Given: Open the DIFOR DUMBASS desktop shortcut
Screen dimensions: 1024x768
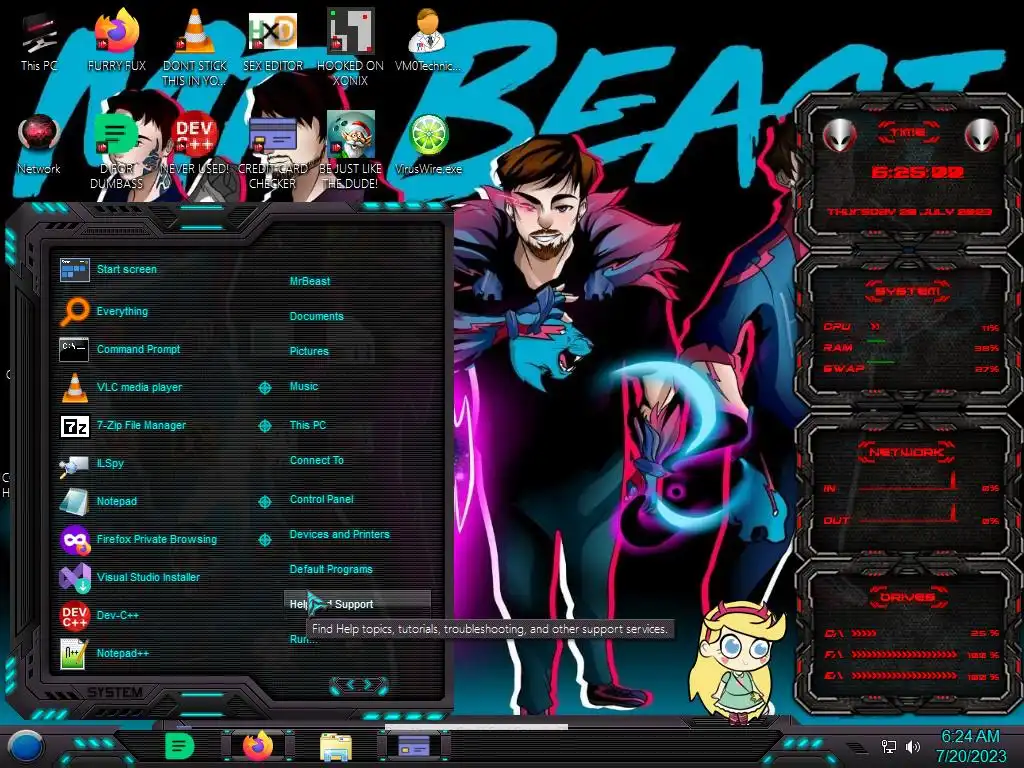Looking at the screenshot, I should (x=116, y=152).
